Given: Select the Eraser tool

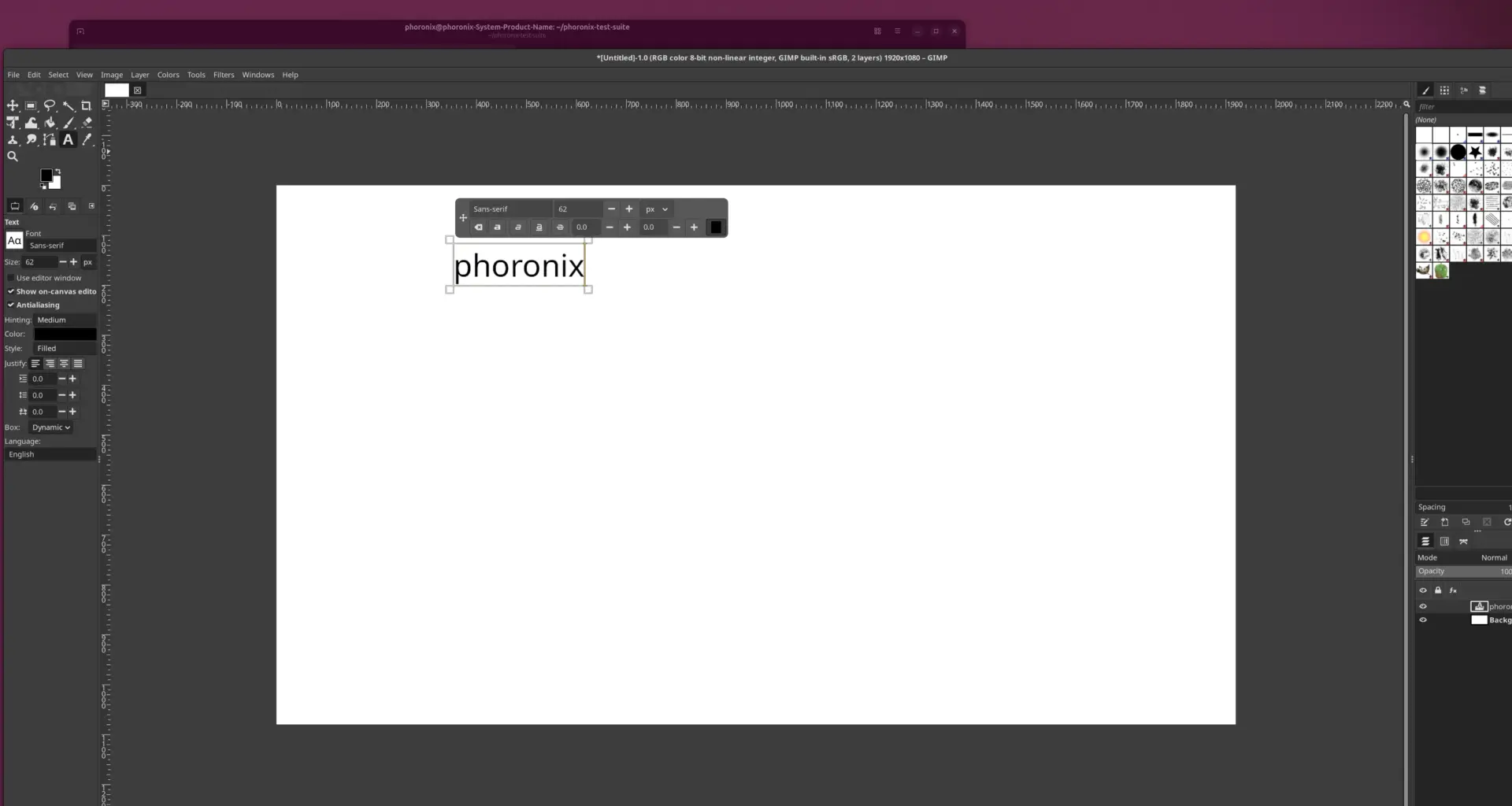Looking at the screenshot, I should click(x=87, y=123).
